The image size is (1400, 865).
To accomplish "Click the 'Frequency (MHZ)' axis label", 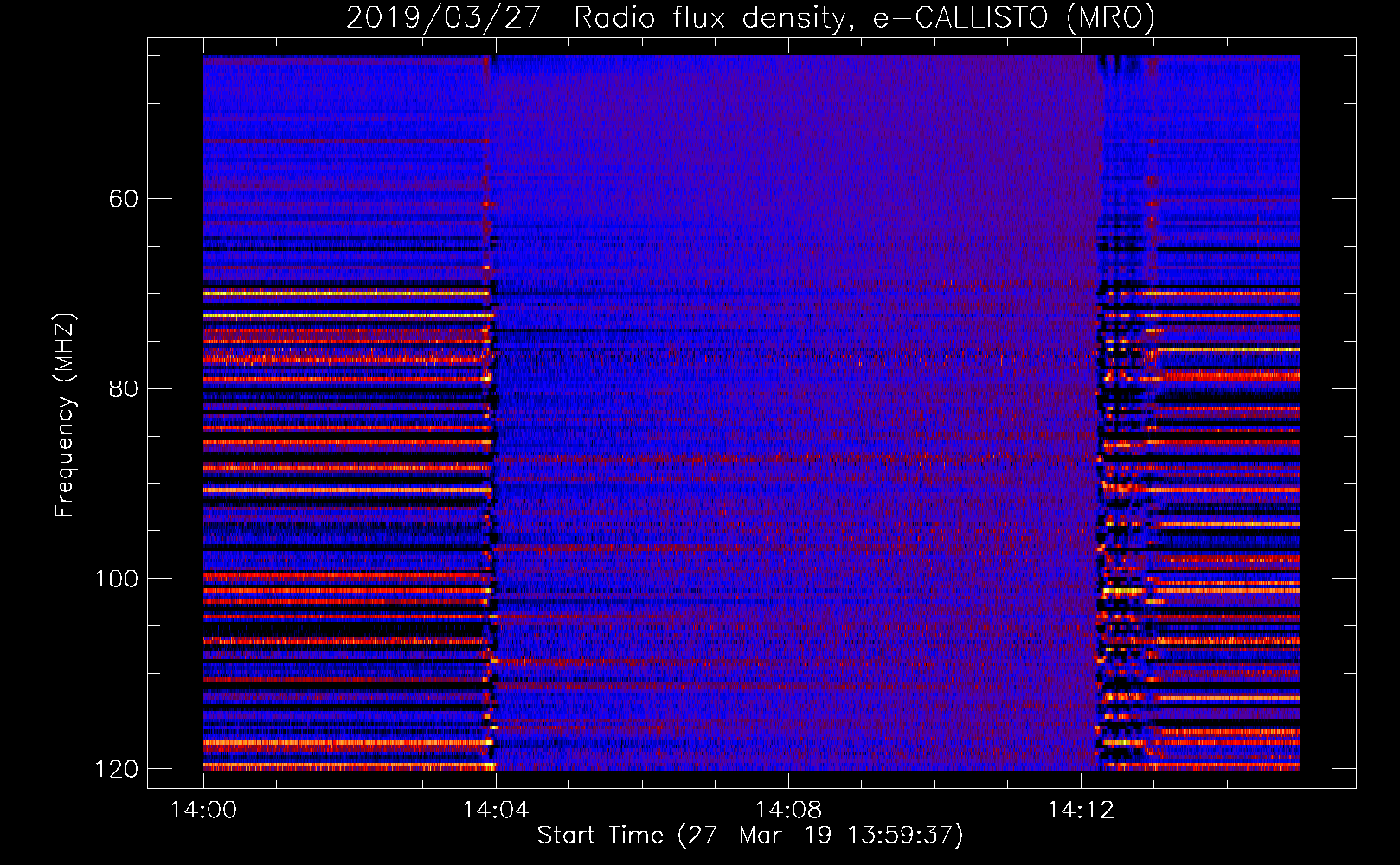I will click(x=65, y=414).
